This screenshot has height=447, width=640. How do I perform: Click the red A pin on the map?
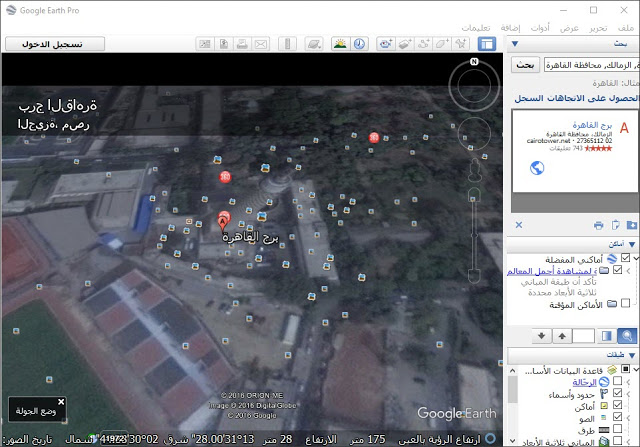coord(223,221)
